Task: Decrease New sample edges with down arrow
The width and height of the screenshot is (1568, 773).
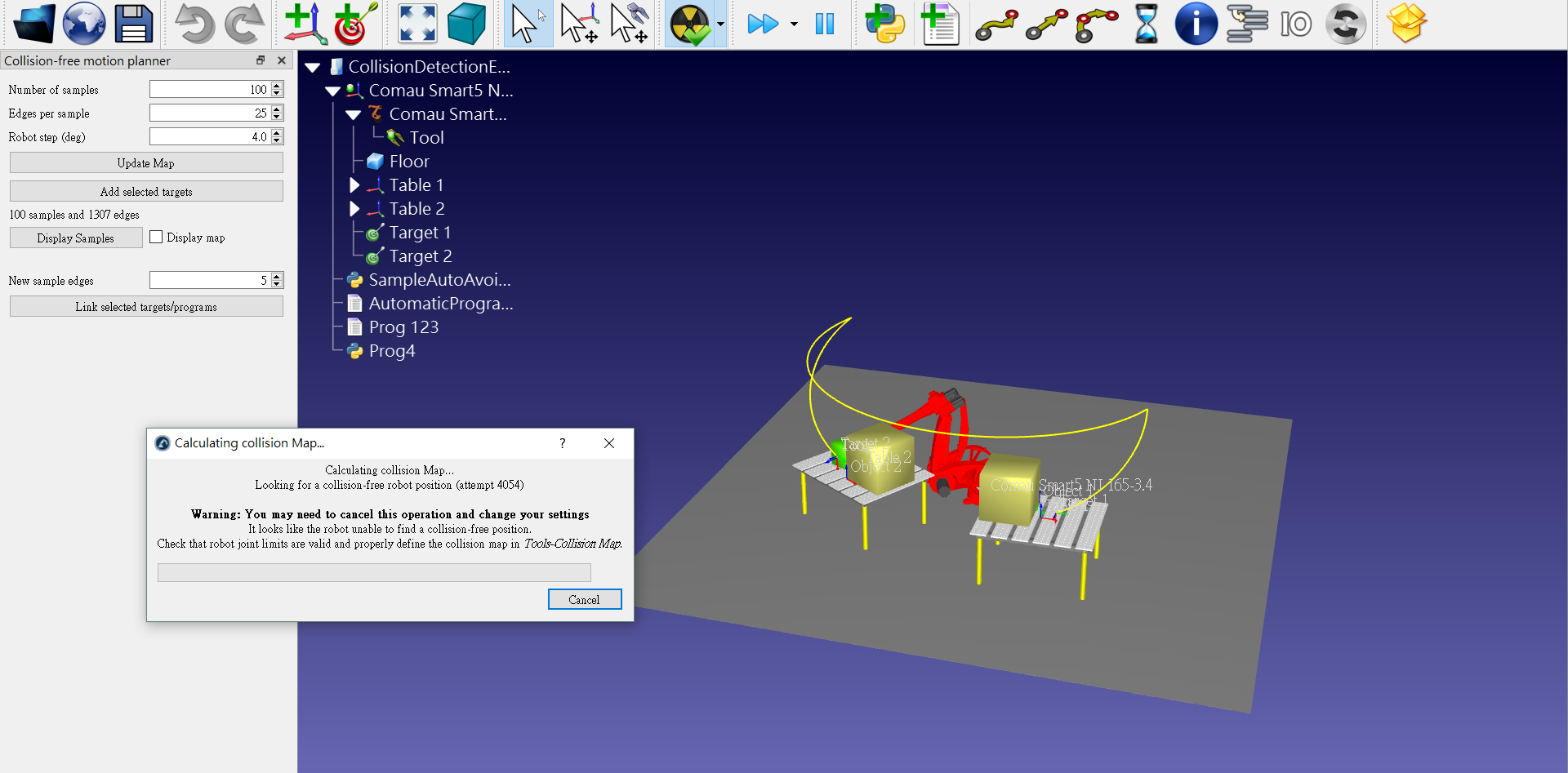Action: pos(277,284)
